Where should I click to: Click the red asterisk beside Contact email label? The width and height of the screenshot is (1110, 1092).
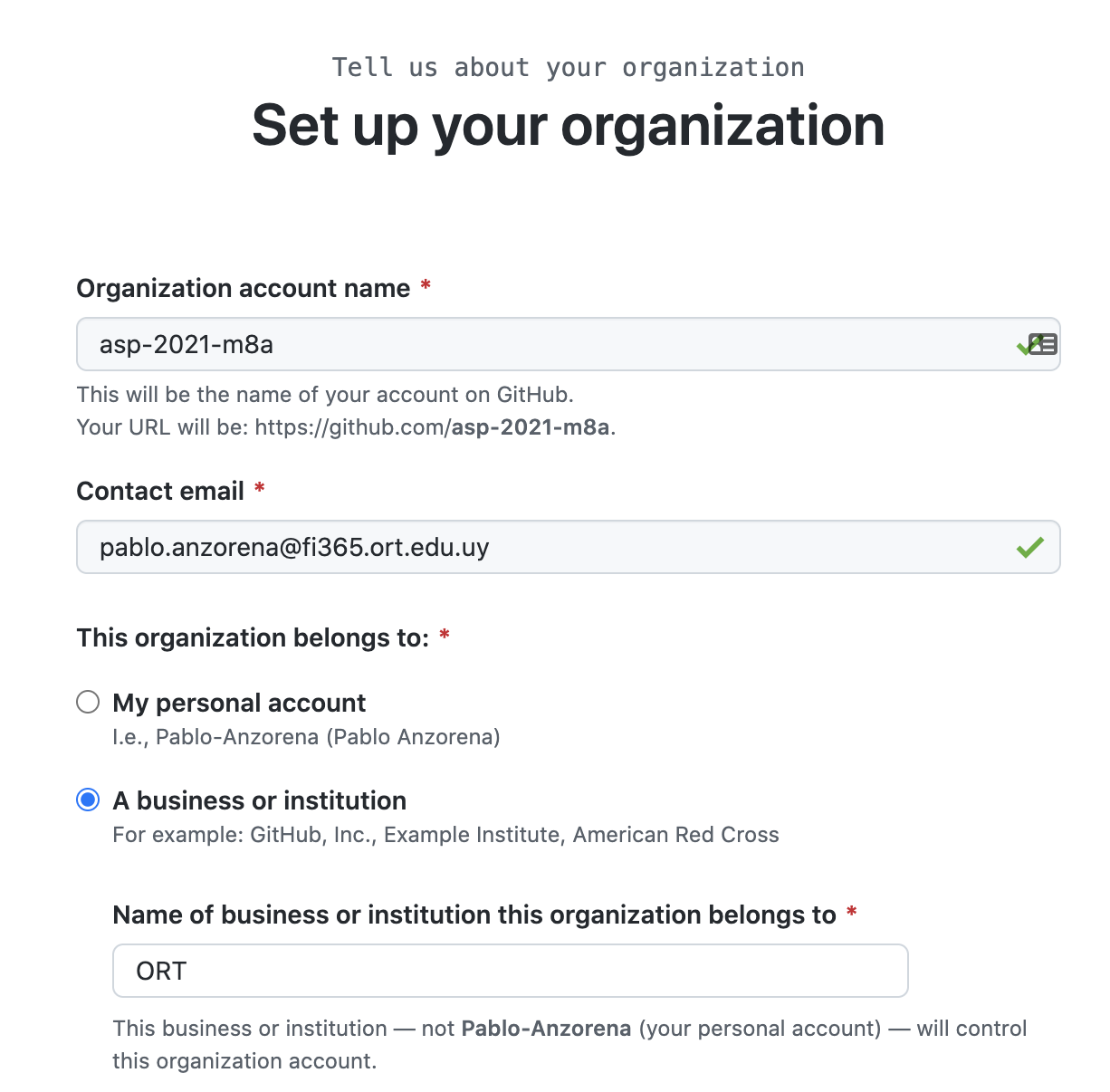(260, 489)
